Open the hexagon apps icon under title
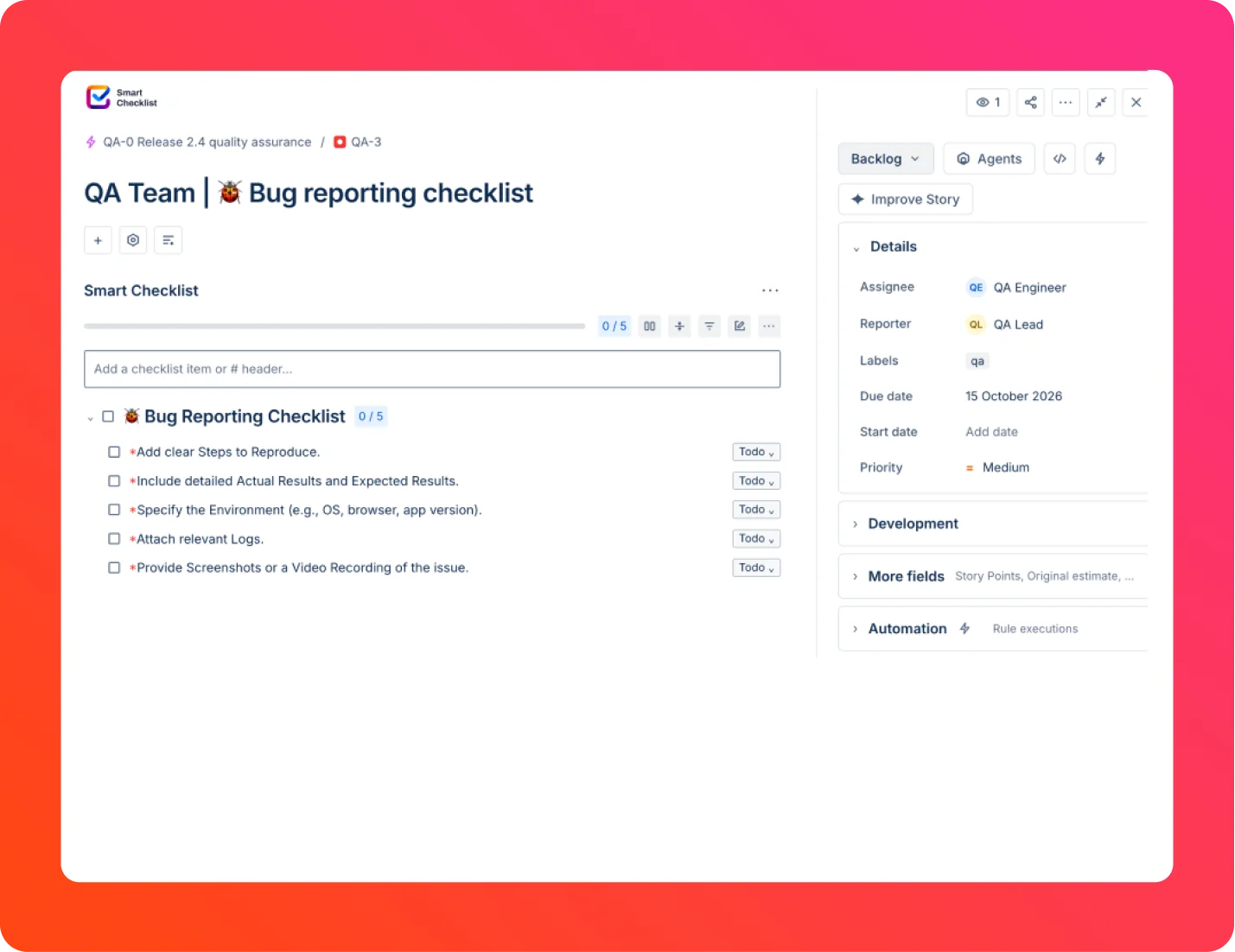1235x952 pixels. pos(133,240)
